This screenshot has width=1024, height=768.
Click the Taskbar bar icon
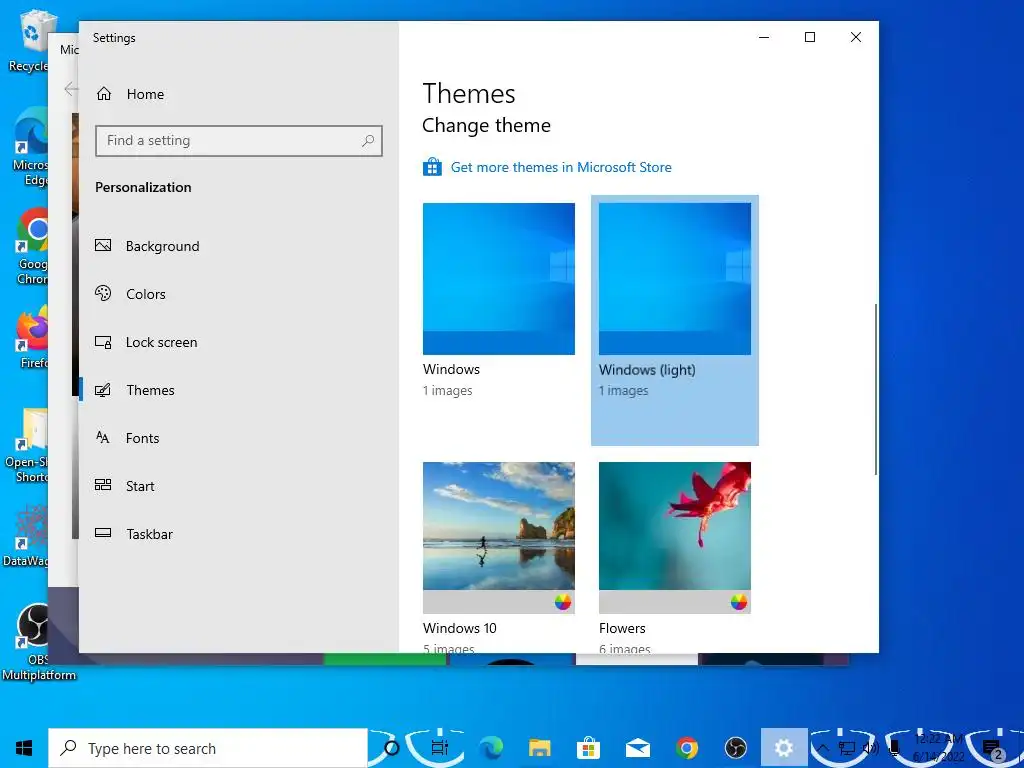pos(103,533)
